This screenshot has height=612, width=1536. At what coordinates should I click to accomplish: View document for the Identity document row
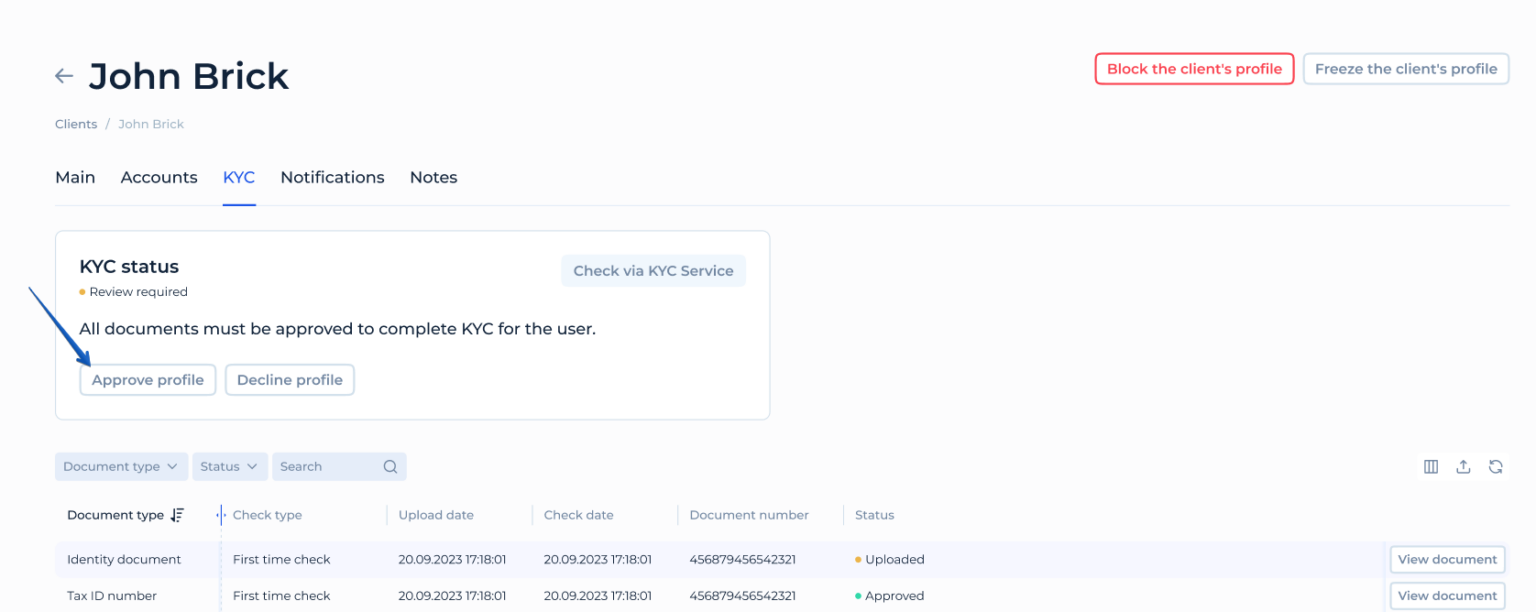point(1446,559)
